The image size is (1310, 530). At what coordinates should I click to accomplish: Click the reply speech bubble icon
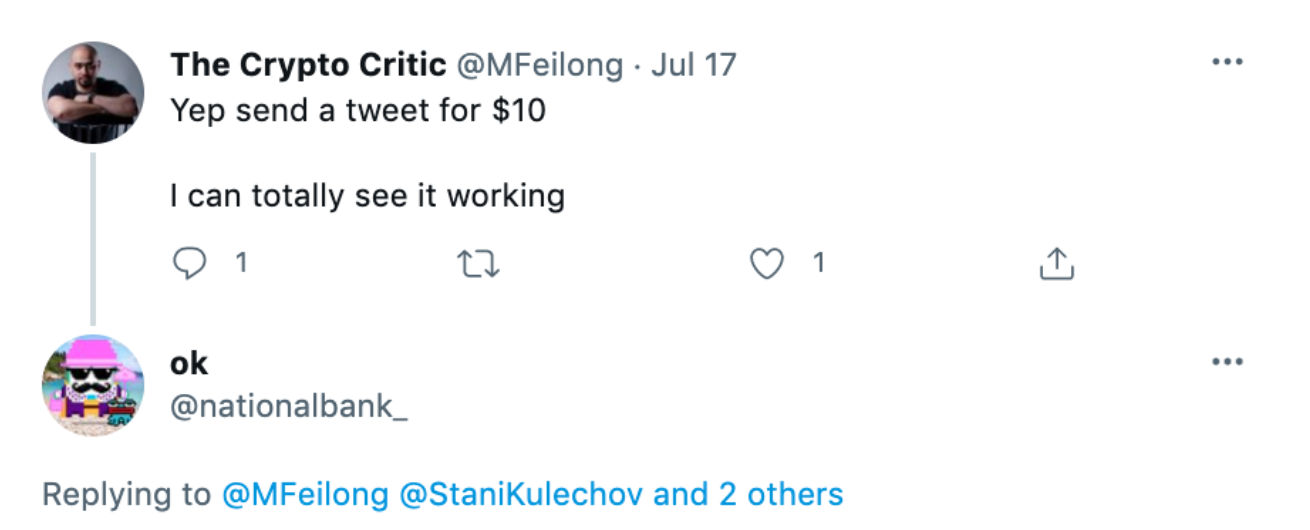point(189,264)
